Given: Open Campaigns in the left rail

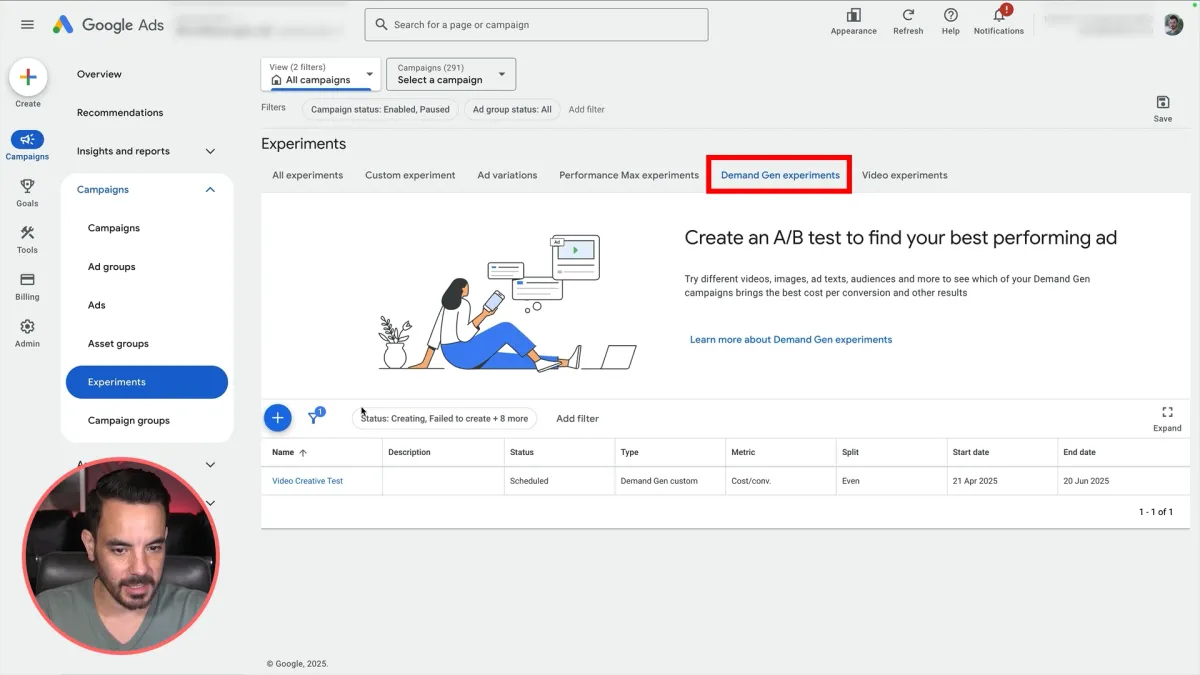Looking at the screenshot, I should coord(27,146).
